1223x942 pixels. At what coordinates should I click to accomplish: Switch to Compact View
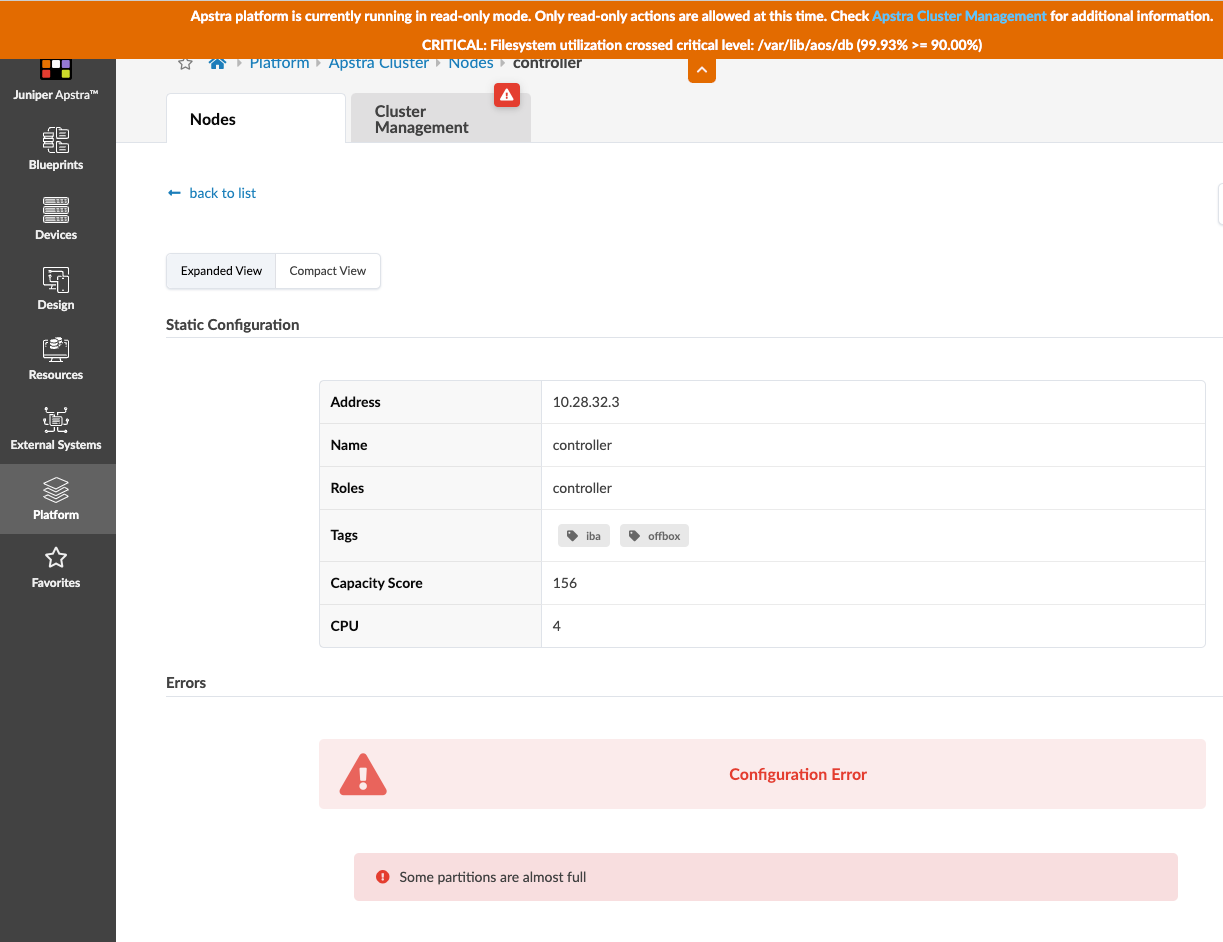click(x=328, y=271)
